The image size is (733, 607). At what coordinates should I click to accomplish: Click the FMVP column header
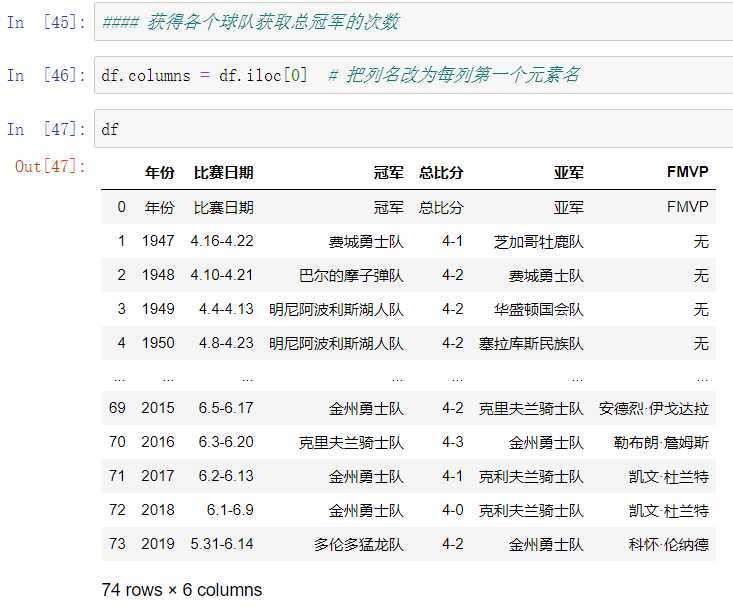point(687,172)
